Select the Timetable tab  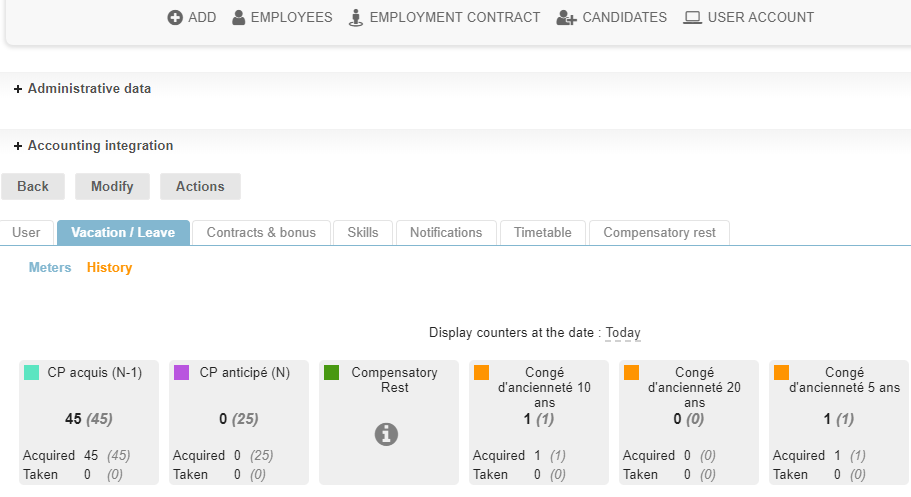click(x=543, y=233)
